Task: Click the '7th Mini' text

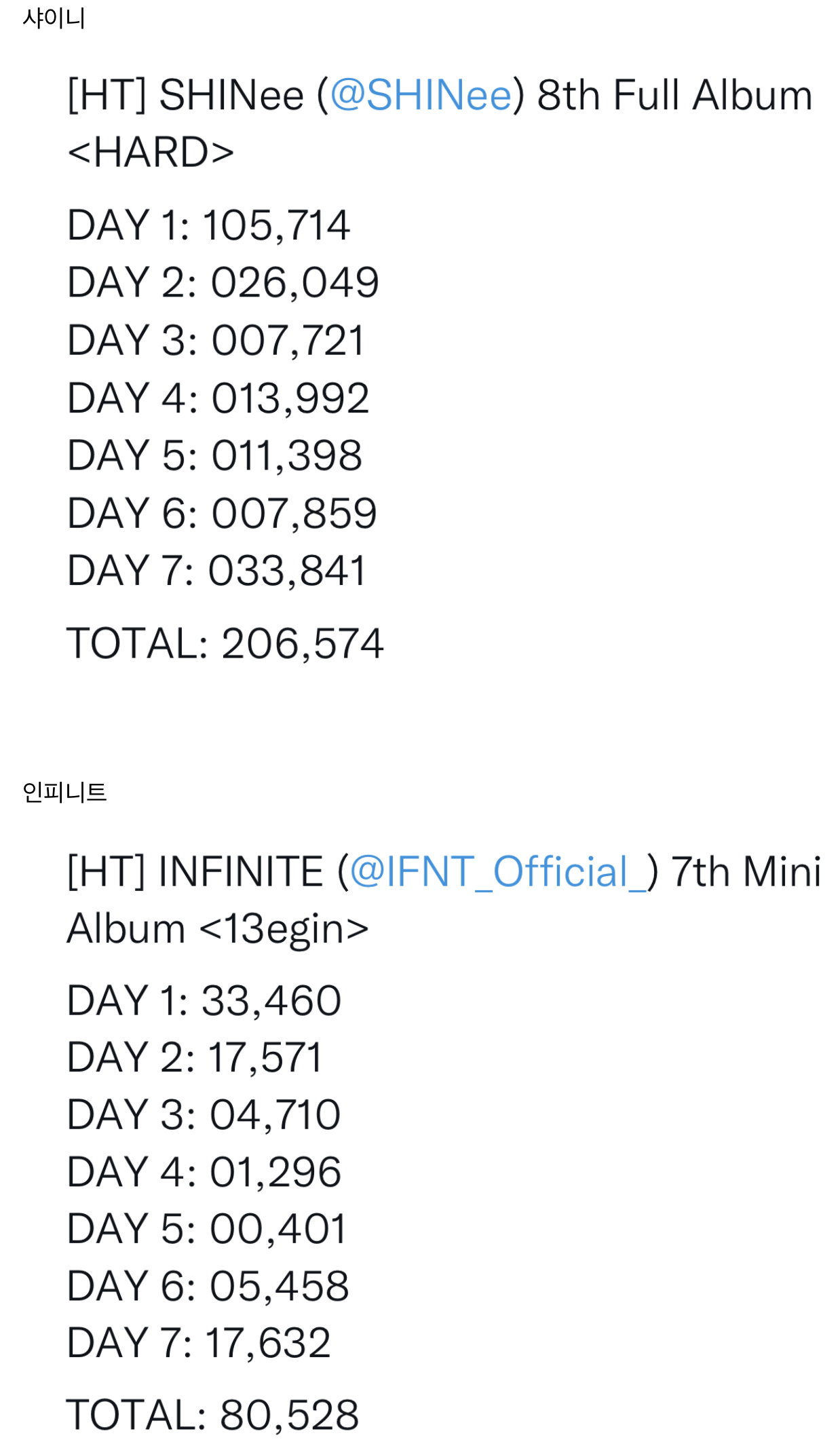Action: (x=746, y=871)
